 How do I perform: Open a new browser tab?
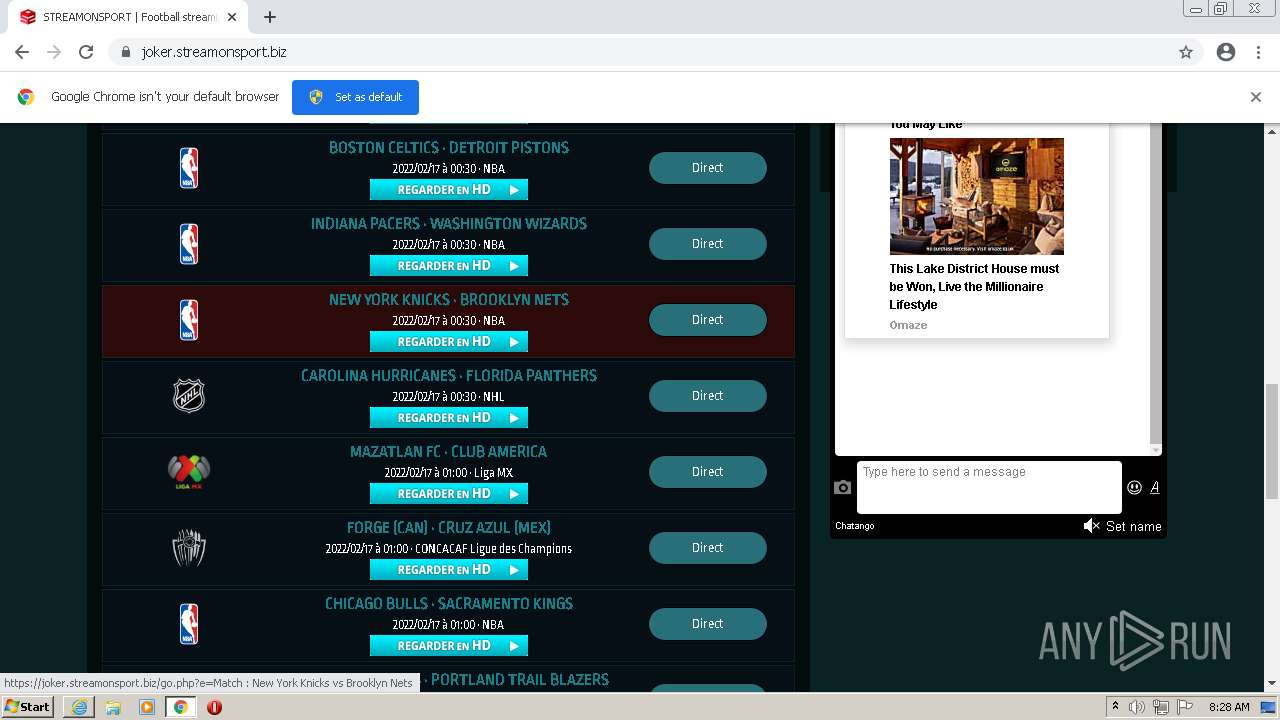point(270,17)
